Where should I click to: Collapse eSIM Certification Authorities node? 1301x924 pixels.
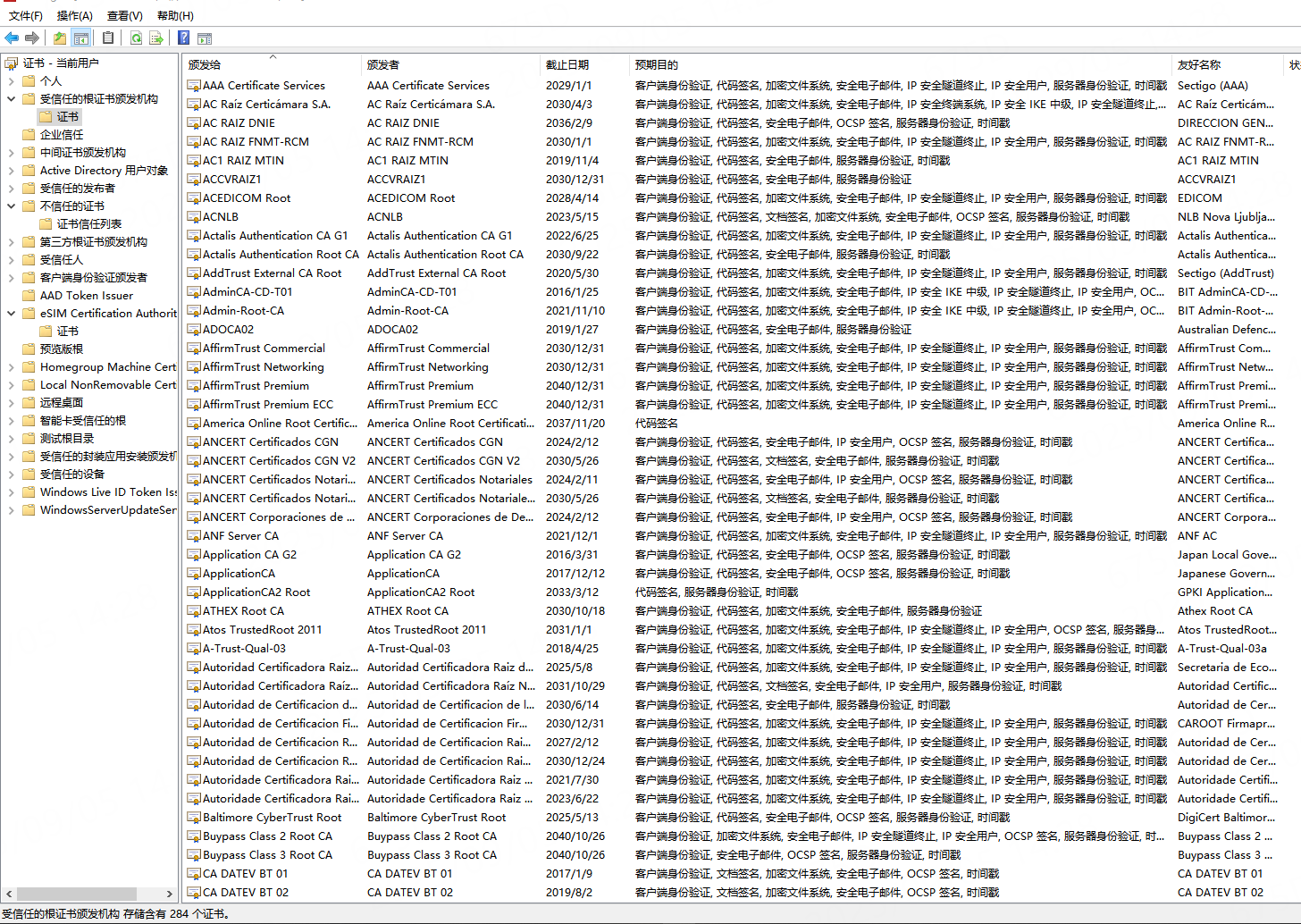12,313
